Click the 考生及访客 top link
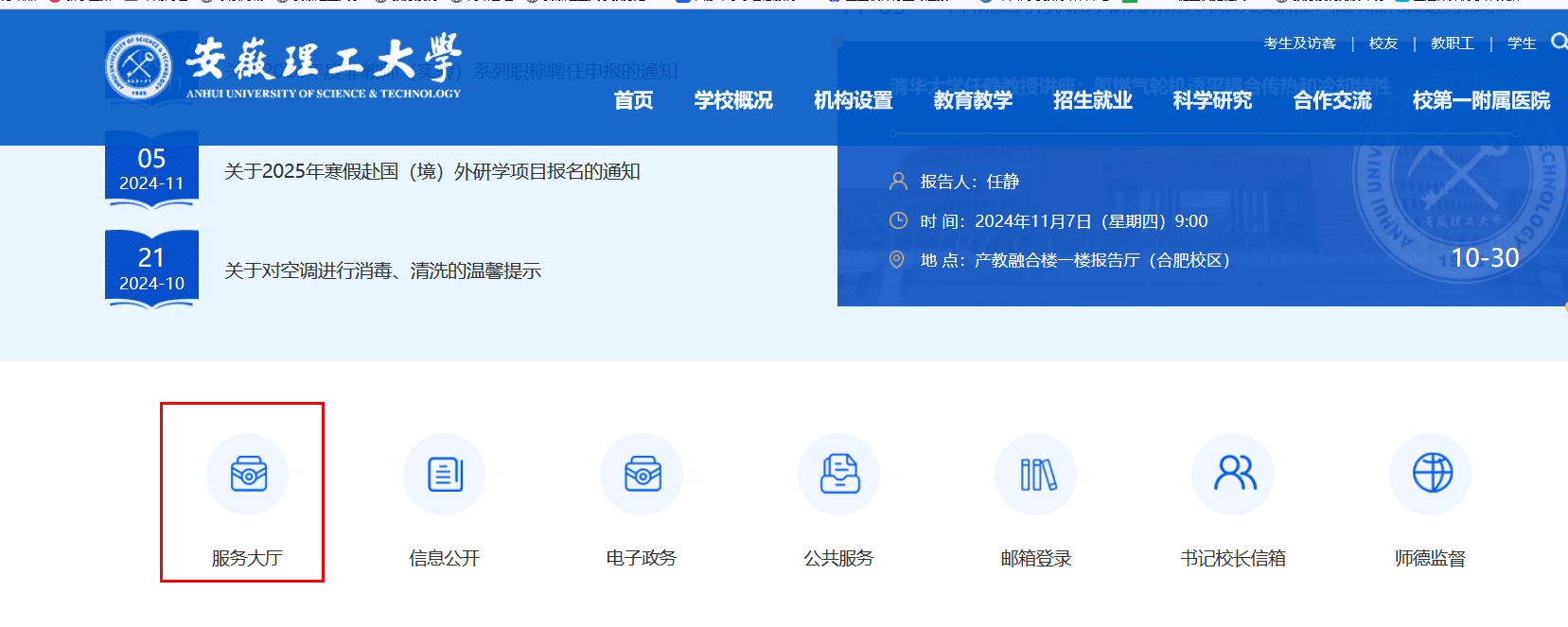Viewport: 1568px width, 627px height. 1299,44
